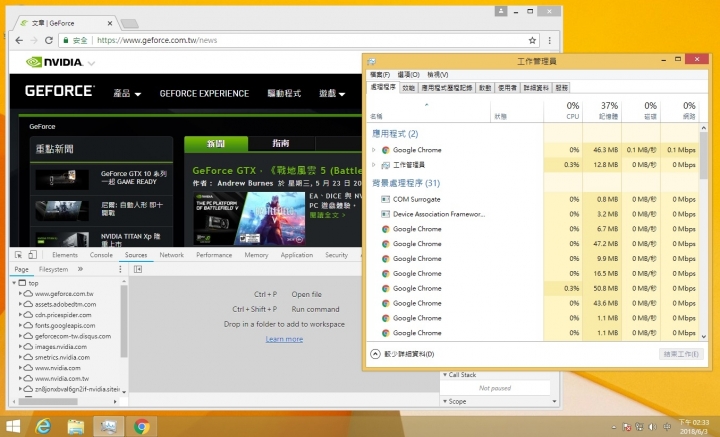Open Internet Explorer from the taskbar
Screen dimensions: 720x437
(43, 426)
